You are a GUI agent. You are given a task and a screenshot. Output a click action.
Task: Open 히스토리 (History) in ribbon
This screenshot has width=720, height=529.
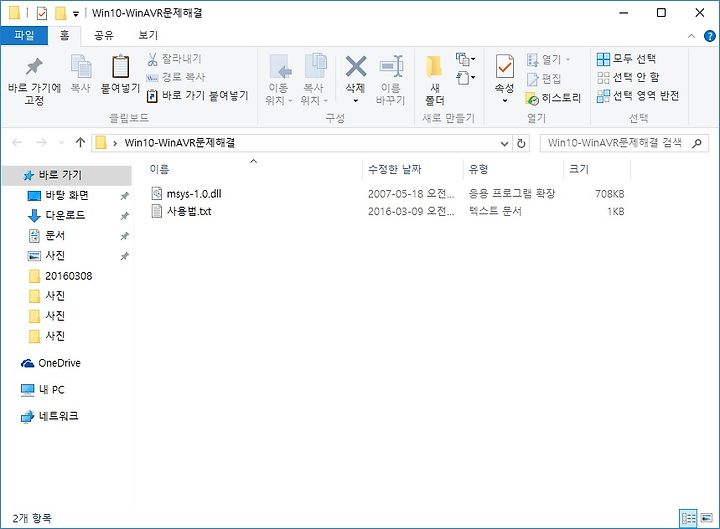(x=554, y=98)
